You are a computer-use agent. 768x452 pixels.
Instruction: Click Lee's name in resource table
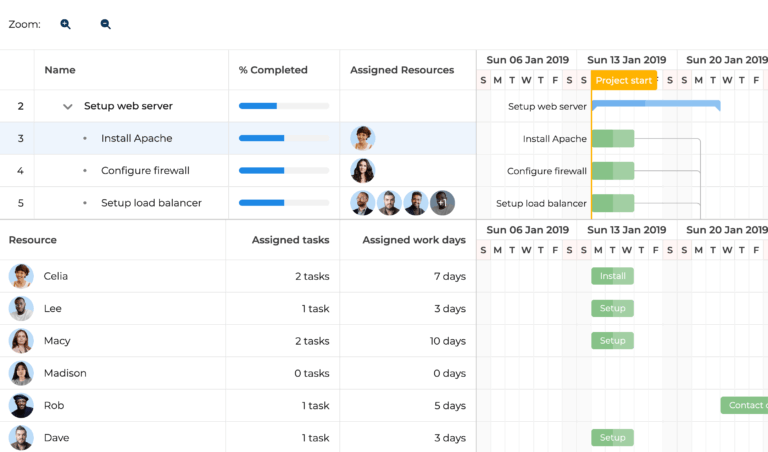click(x=52, y=309)
